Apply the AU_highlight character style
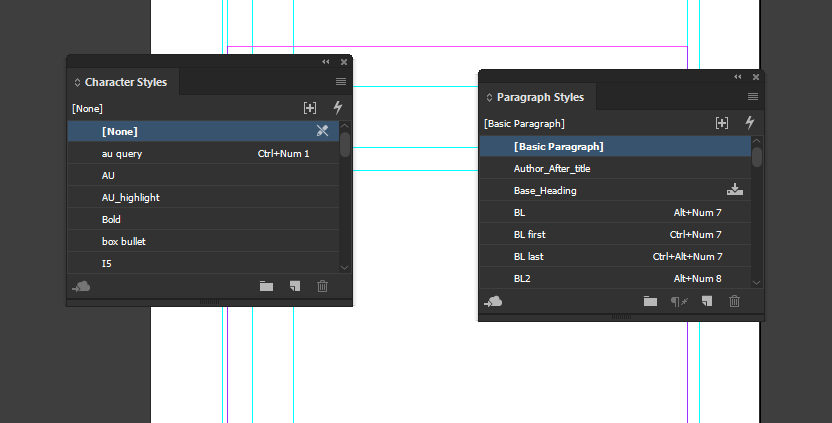 coord(131,198)
